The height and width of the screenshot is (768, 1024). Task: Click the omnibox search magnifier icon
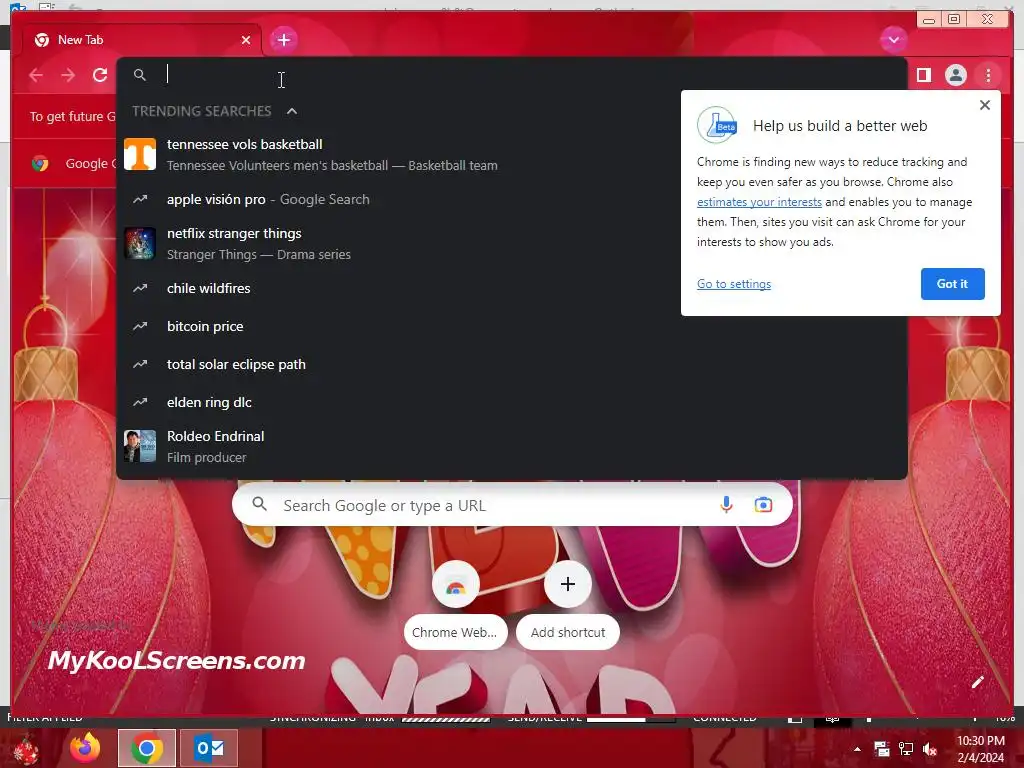click(140, 75)
